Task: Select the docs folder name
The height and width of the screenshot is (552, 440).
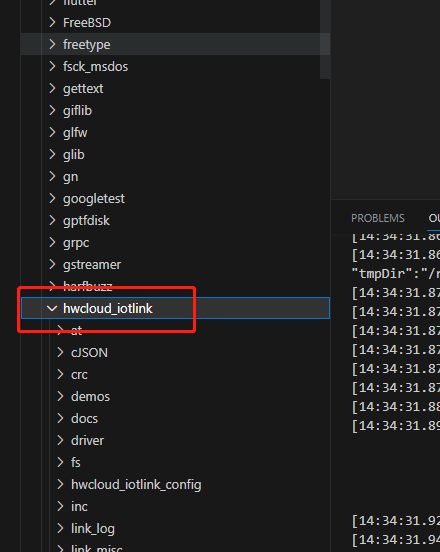Action: click(84, 419)
